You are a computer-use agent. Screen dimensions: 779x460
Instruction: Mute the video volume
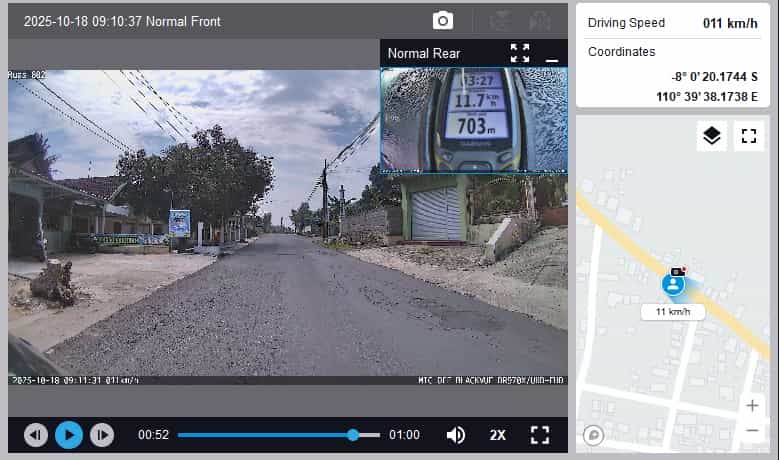[456, 435]
